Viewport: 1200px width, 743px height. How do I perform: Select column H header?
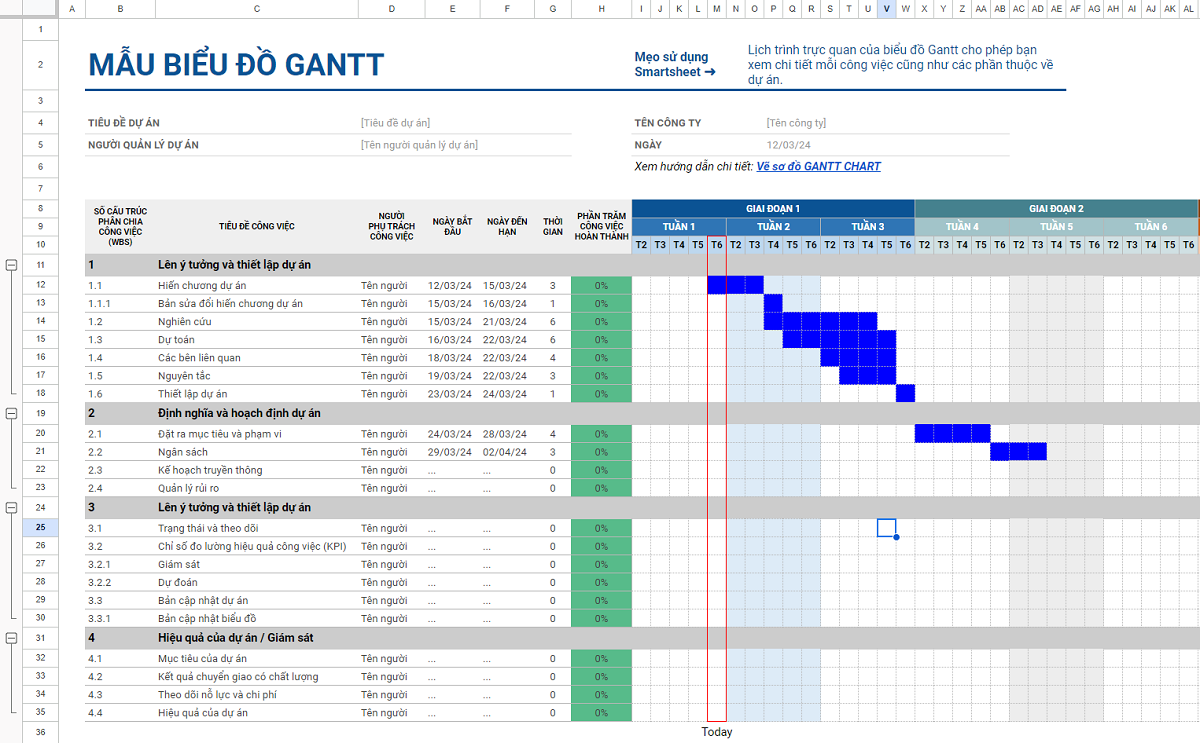[601, 9]
